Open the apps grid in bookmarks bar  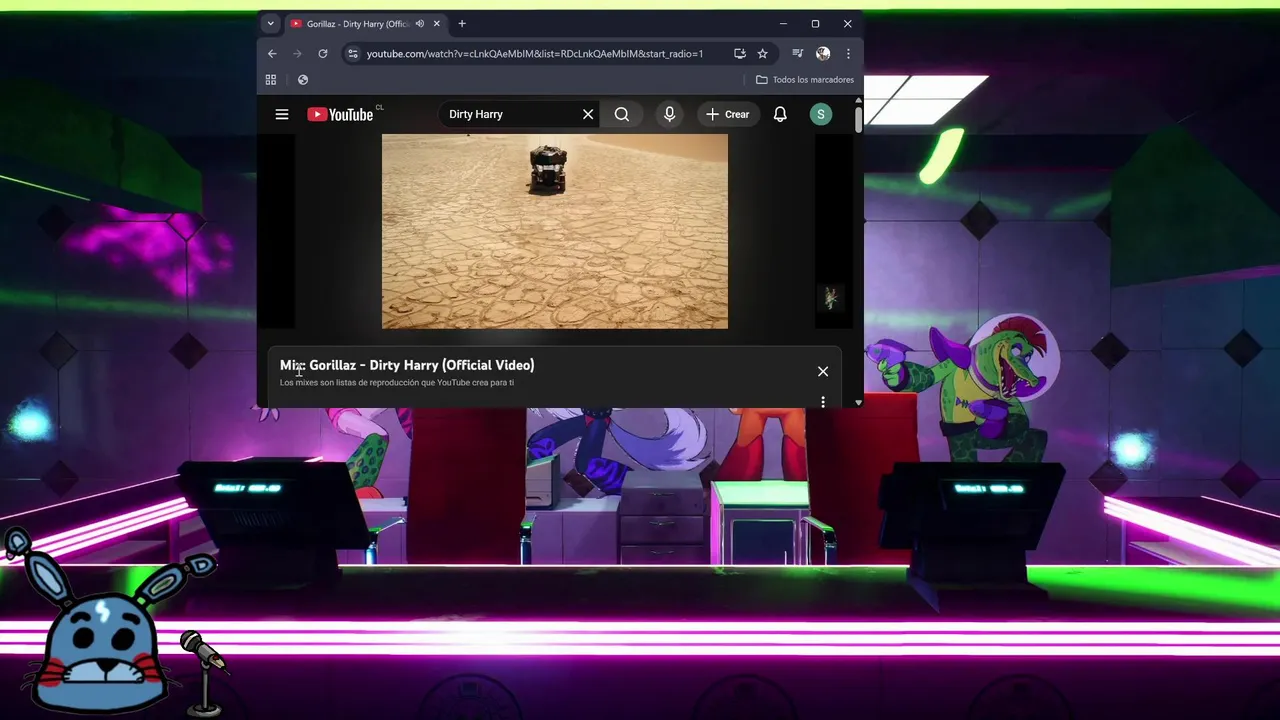coord(271,79)
